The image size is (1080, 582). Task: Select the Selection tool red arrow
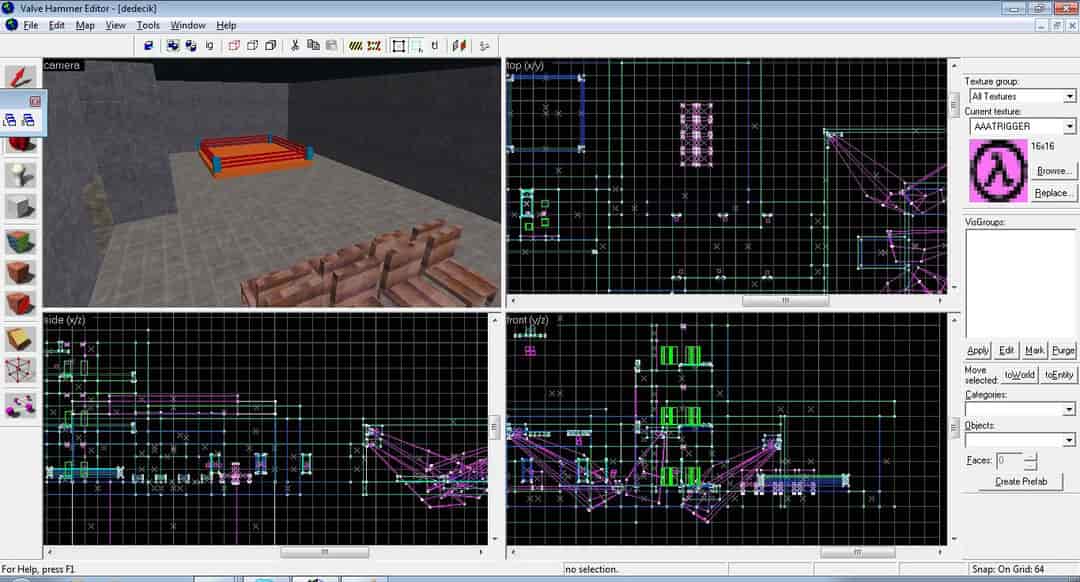[21, 76]
